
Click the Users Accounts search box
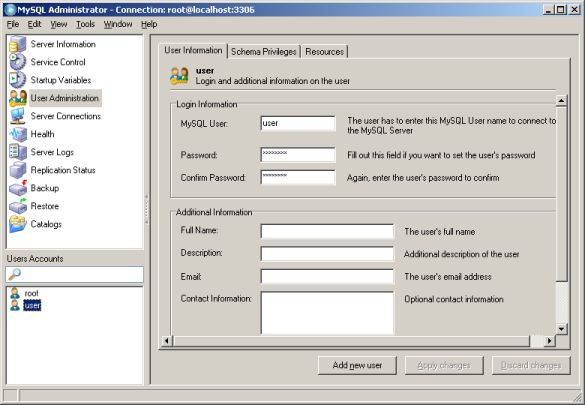click(75, 274)
